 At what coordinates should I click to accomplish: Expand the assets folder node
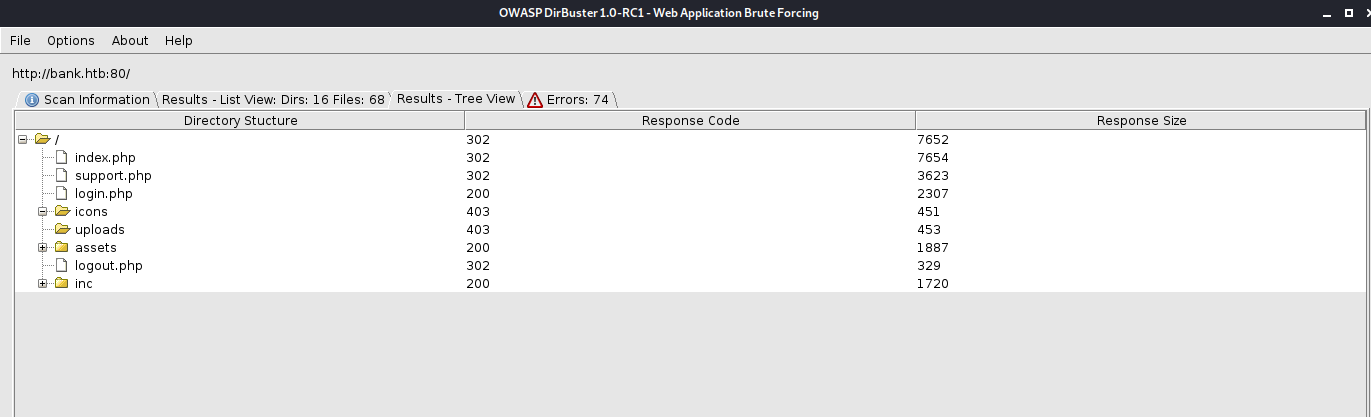click(x=43, y=248)
